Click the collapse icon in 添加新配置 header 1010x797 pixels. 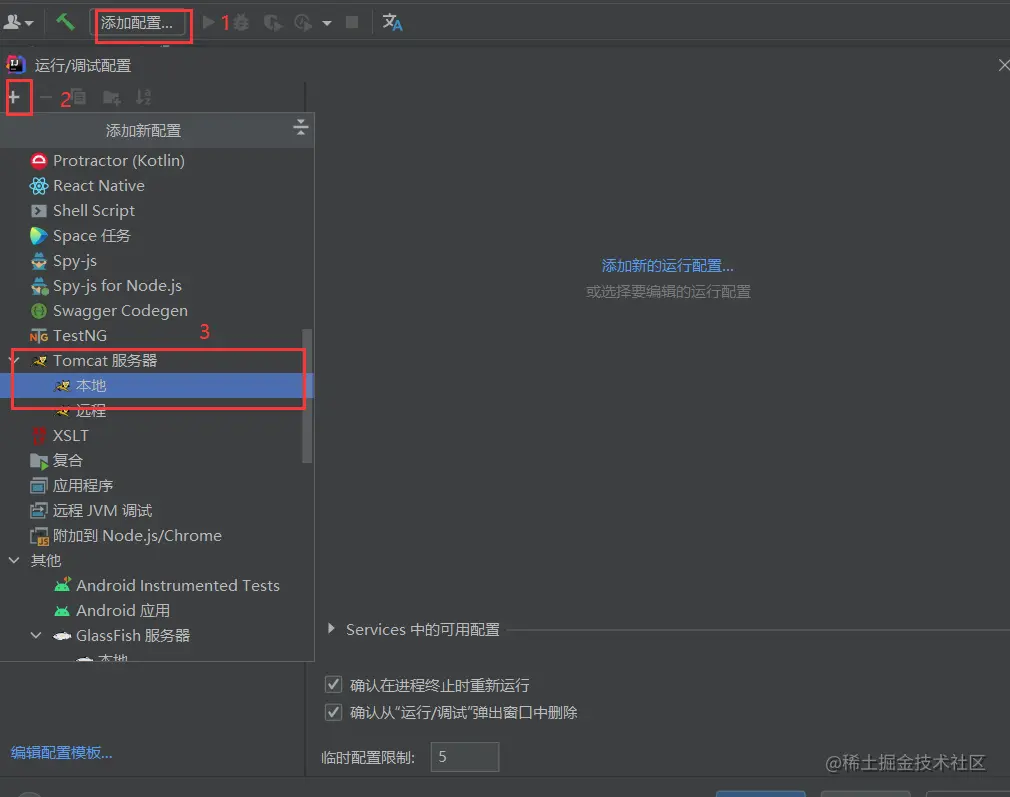coord(300,127)
